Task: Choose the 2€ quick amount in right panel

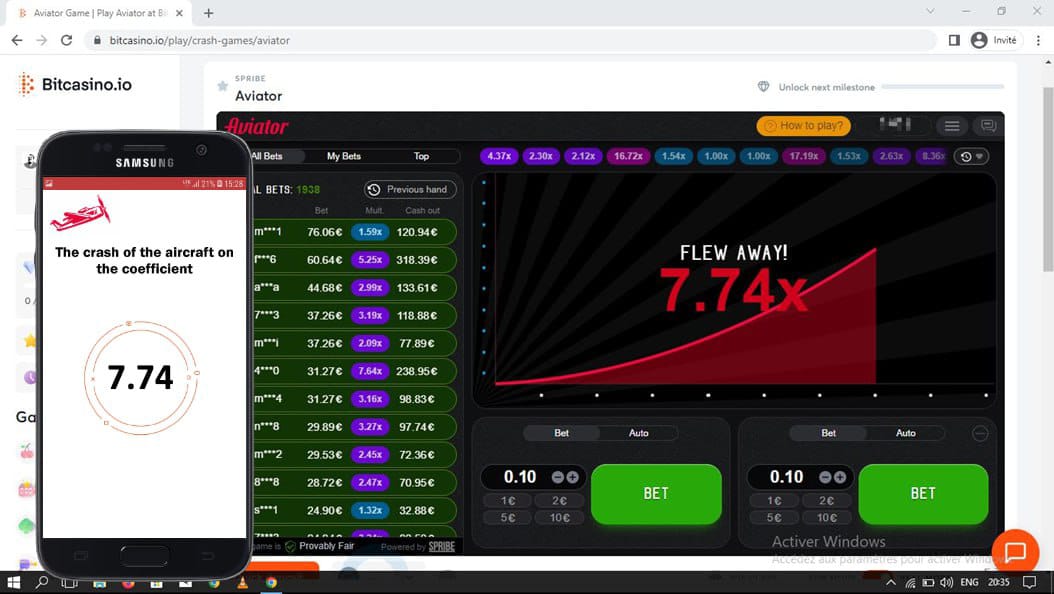Action: pos(826,501)
